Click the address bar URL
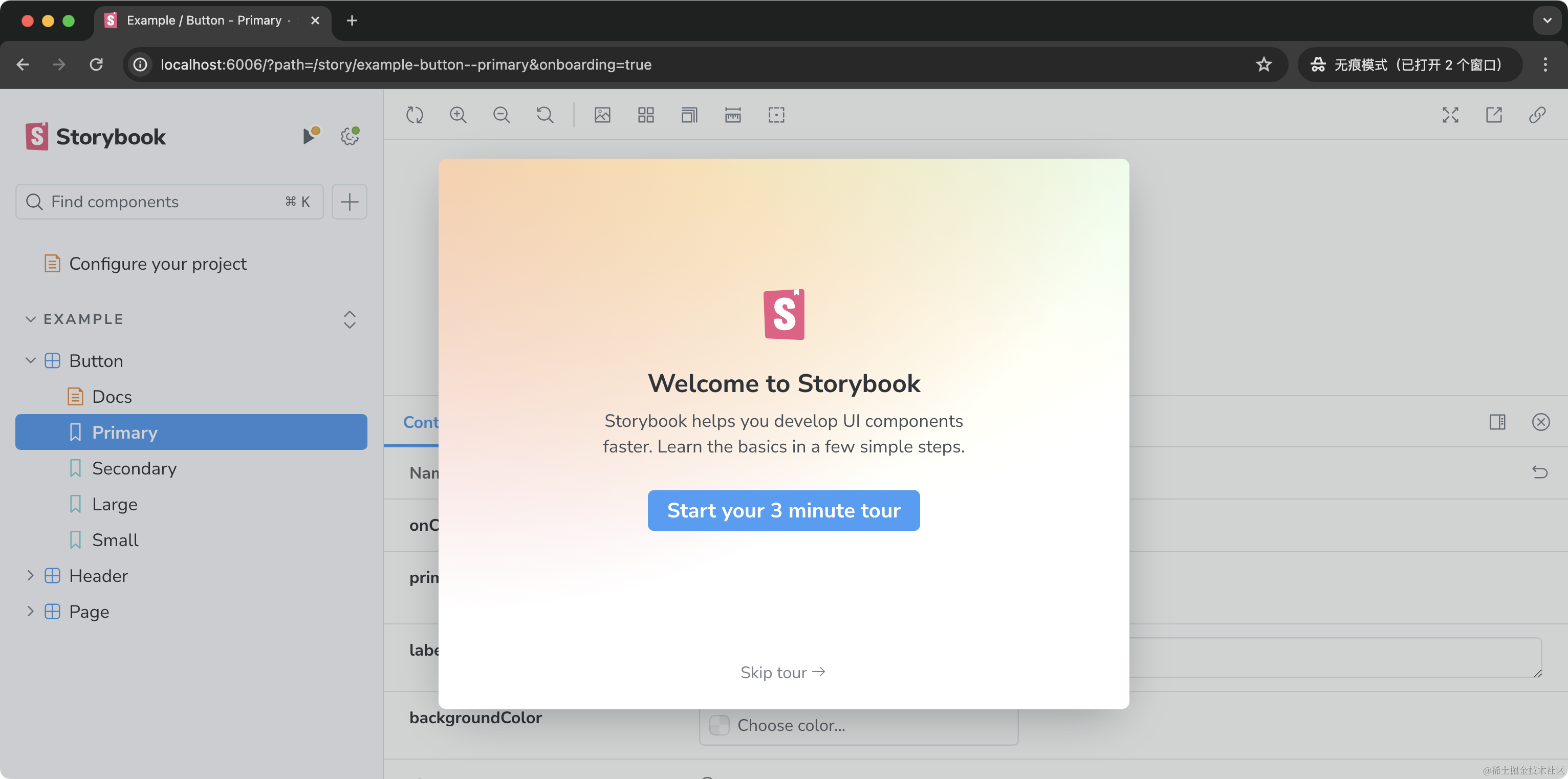The width and height of the screenshot is (1568, 779). tap(406, 64)
